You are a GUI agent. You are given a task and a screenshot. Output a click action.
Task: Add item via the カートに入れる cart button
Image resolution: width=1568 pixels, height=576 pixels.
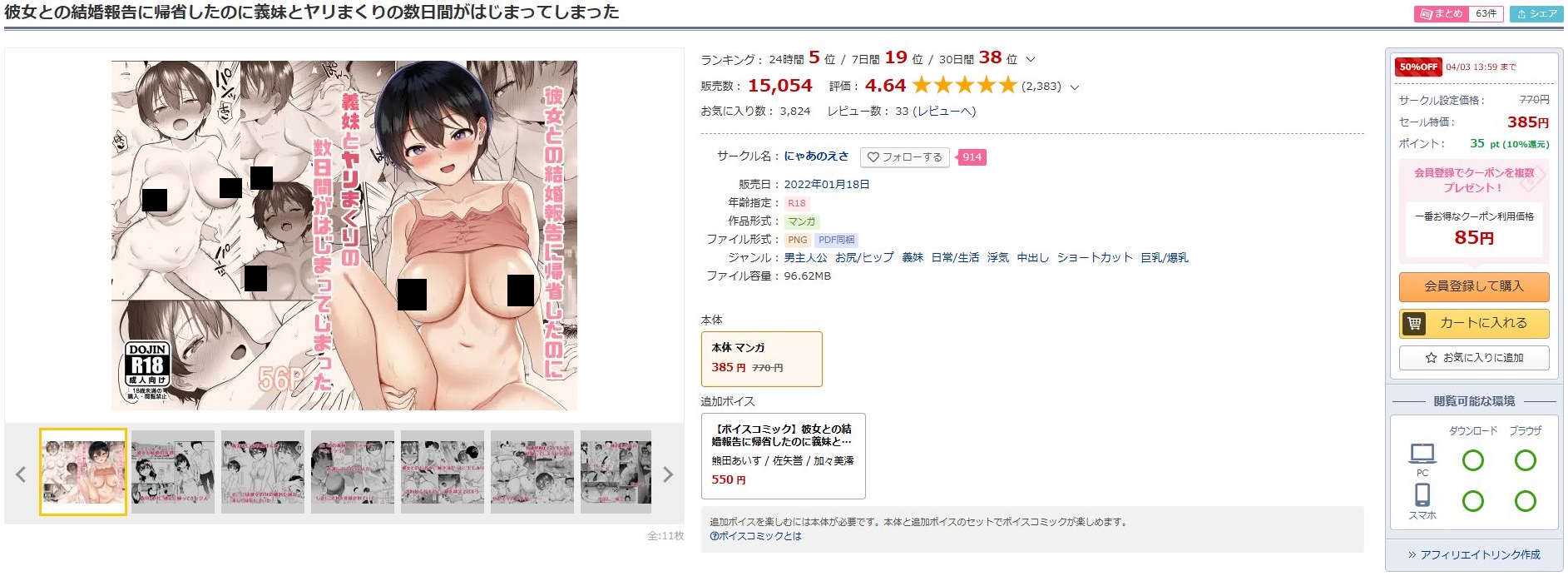[1473, 323]
